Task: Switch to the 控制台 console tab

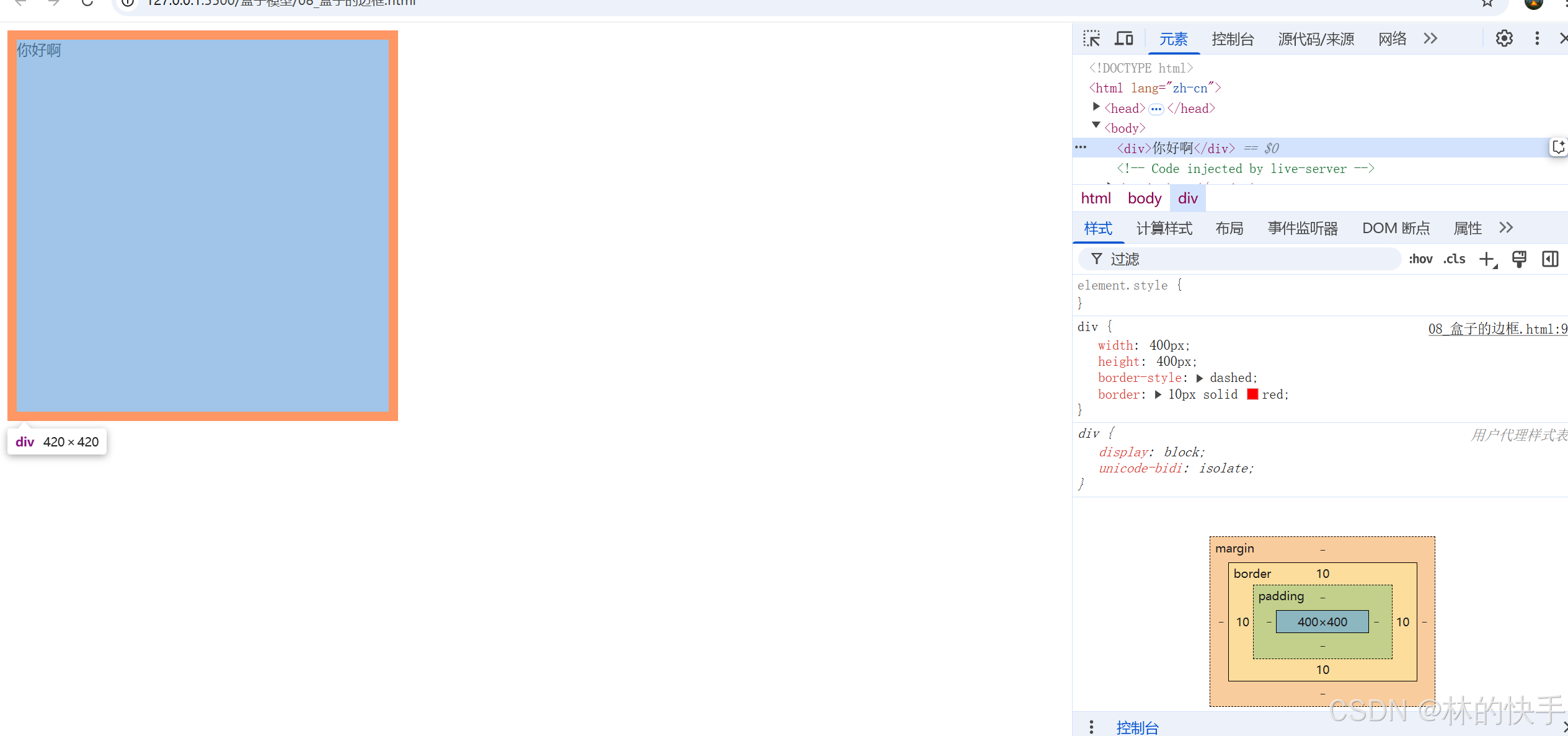Action: point(1233,39)
